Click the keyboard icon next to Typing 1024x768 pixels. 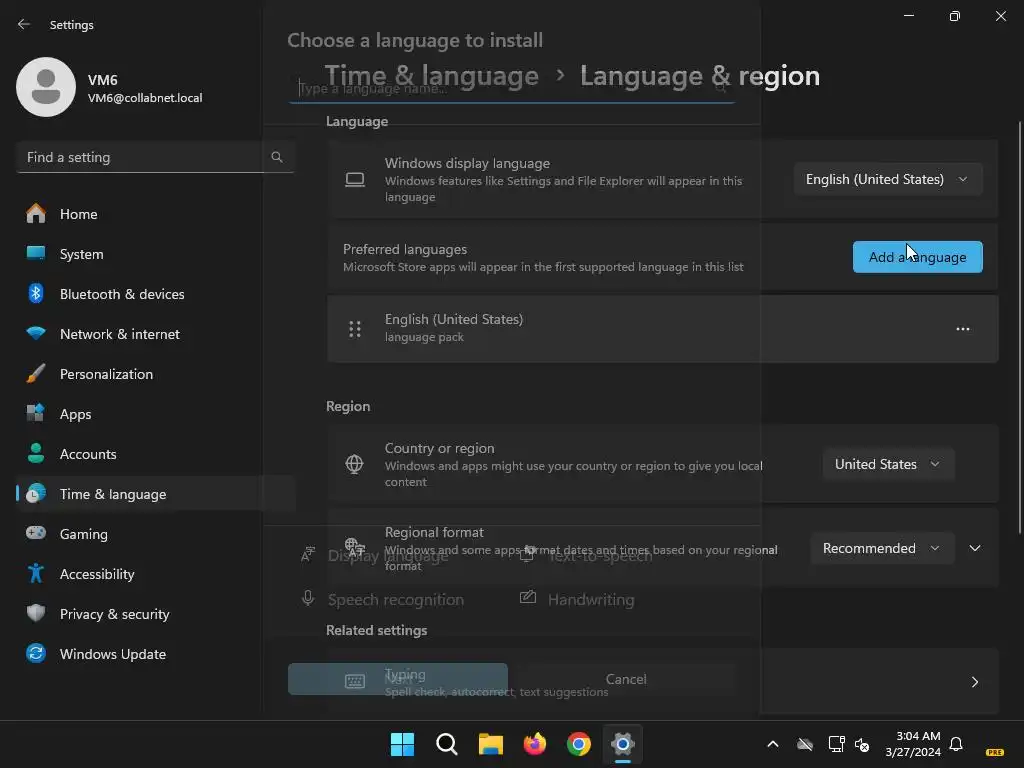(x=355, y=682)
